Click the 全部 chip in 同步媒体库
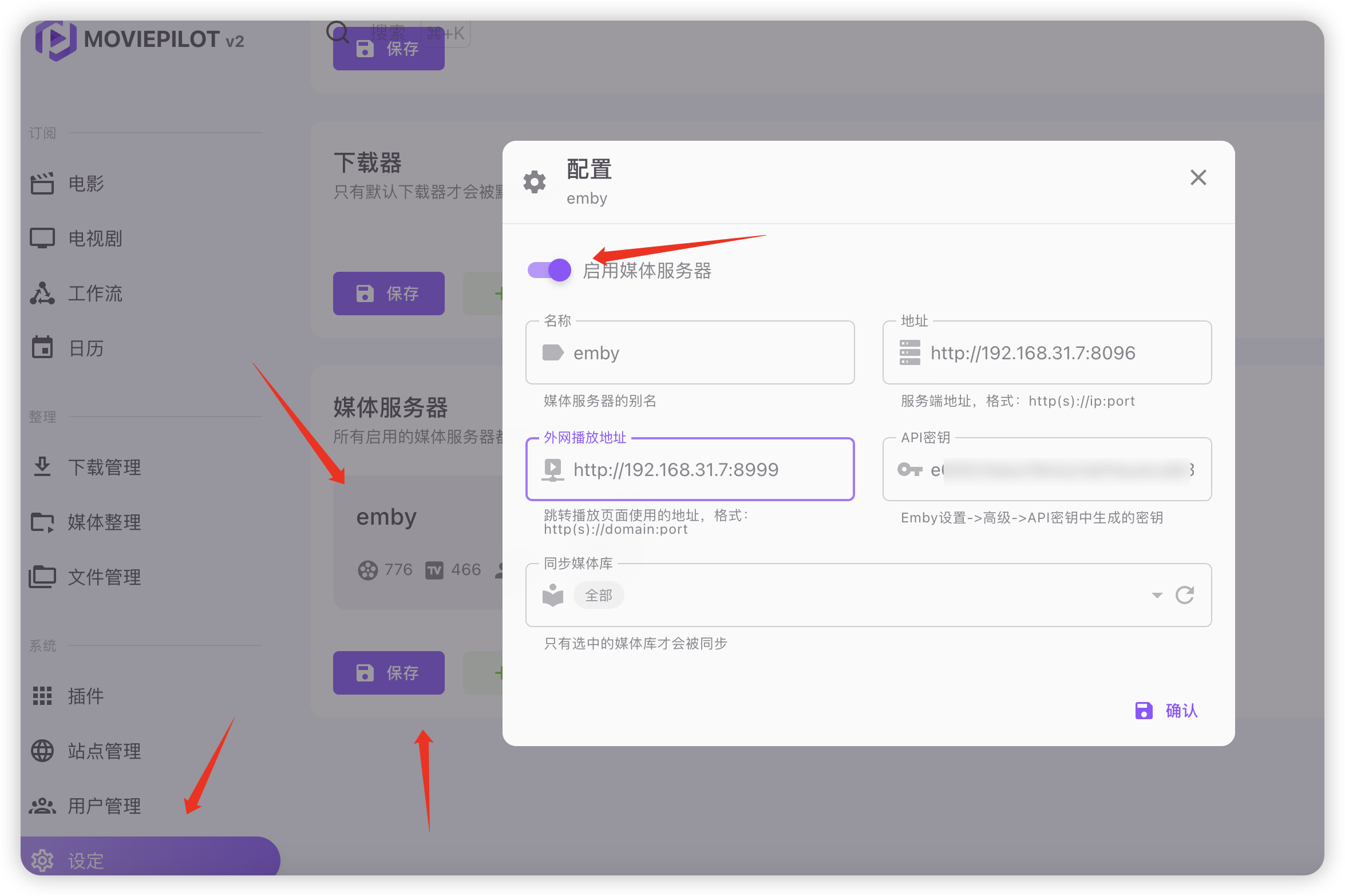 598,595
